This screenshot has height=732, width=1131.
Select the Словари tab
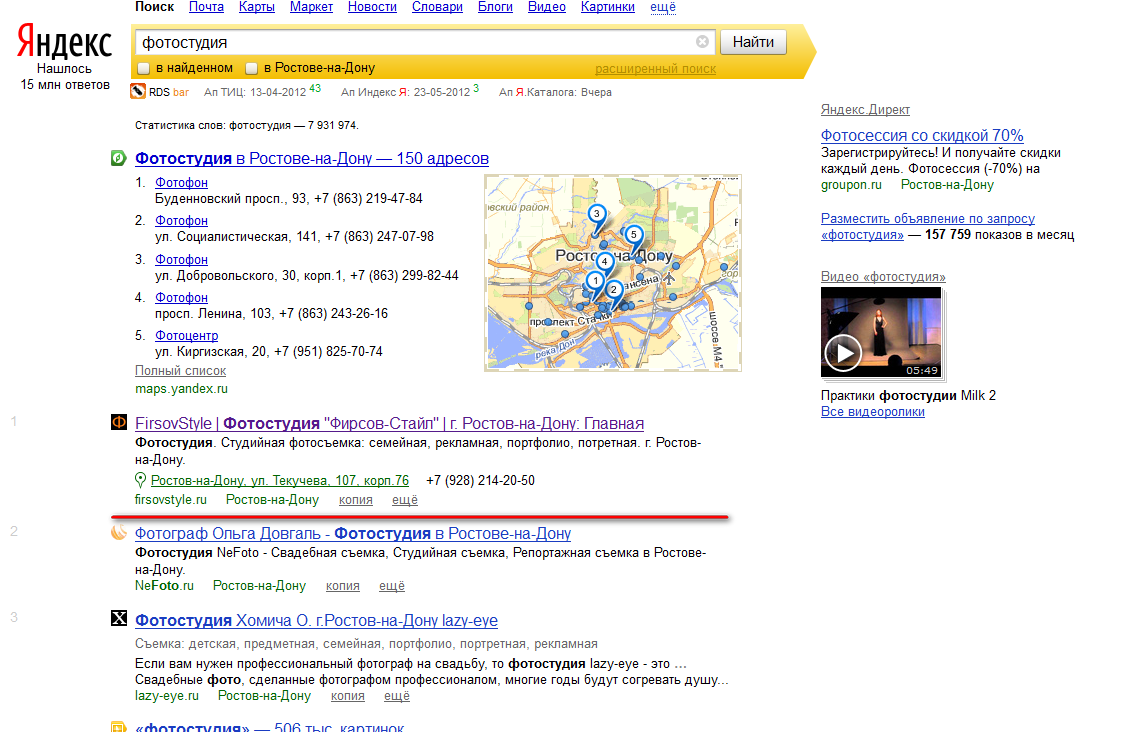tap(437, 7)
